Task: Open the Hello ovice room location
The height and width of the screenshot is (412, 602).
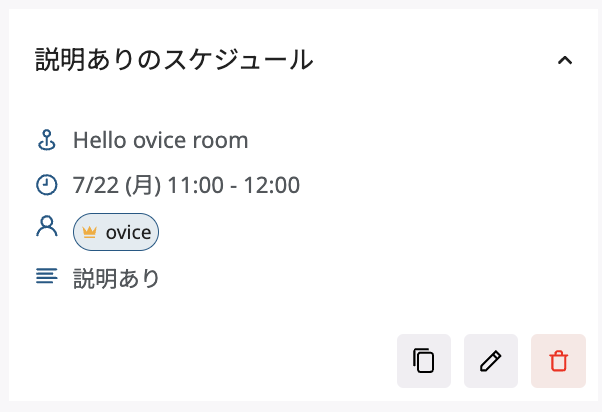Action: (160, 140)
